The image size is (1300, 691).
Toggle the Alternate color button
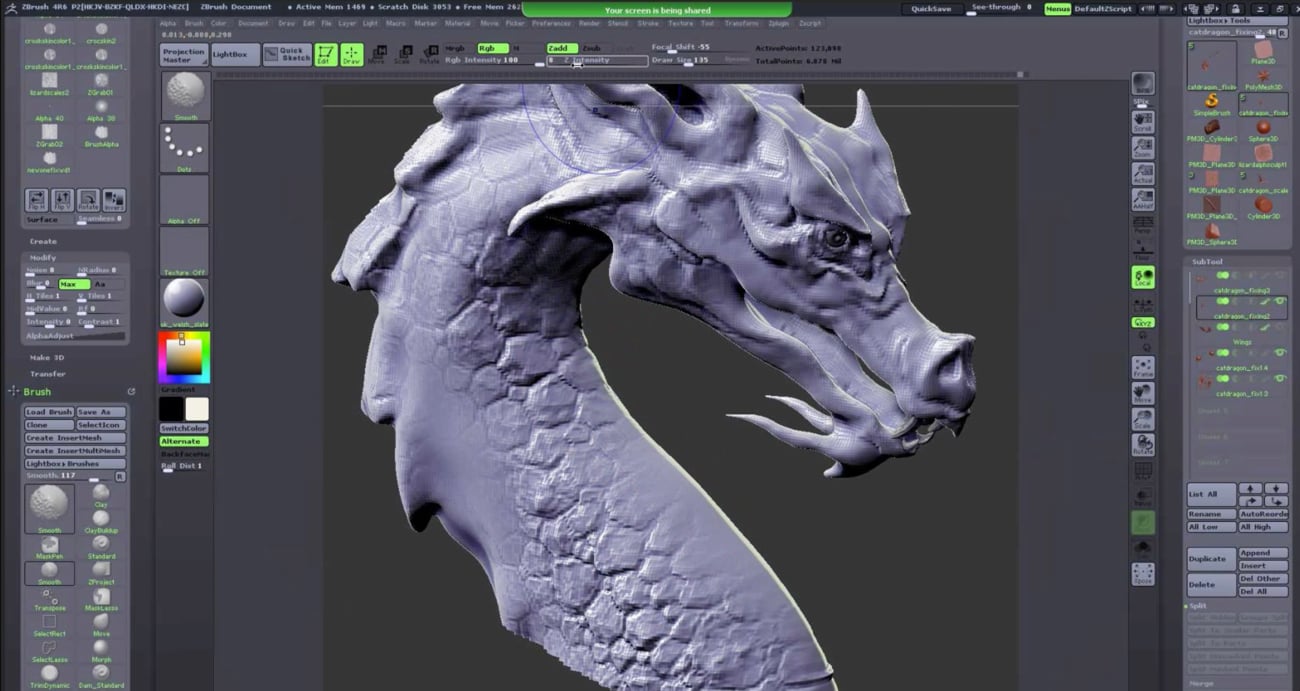pyautogui.click(x=182, y=441)
